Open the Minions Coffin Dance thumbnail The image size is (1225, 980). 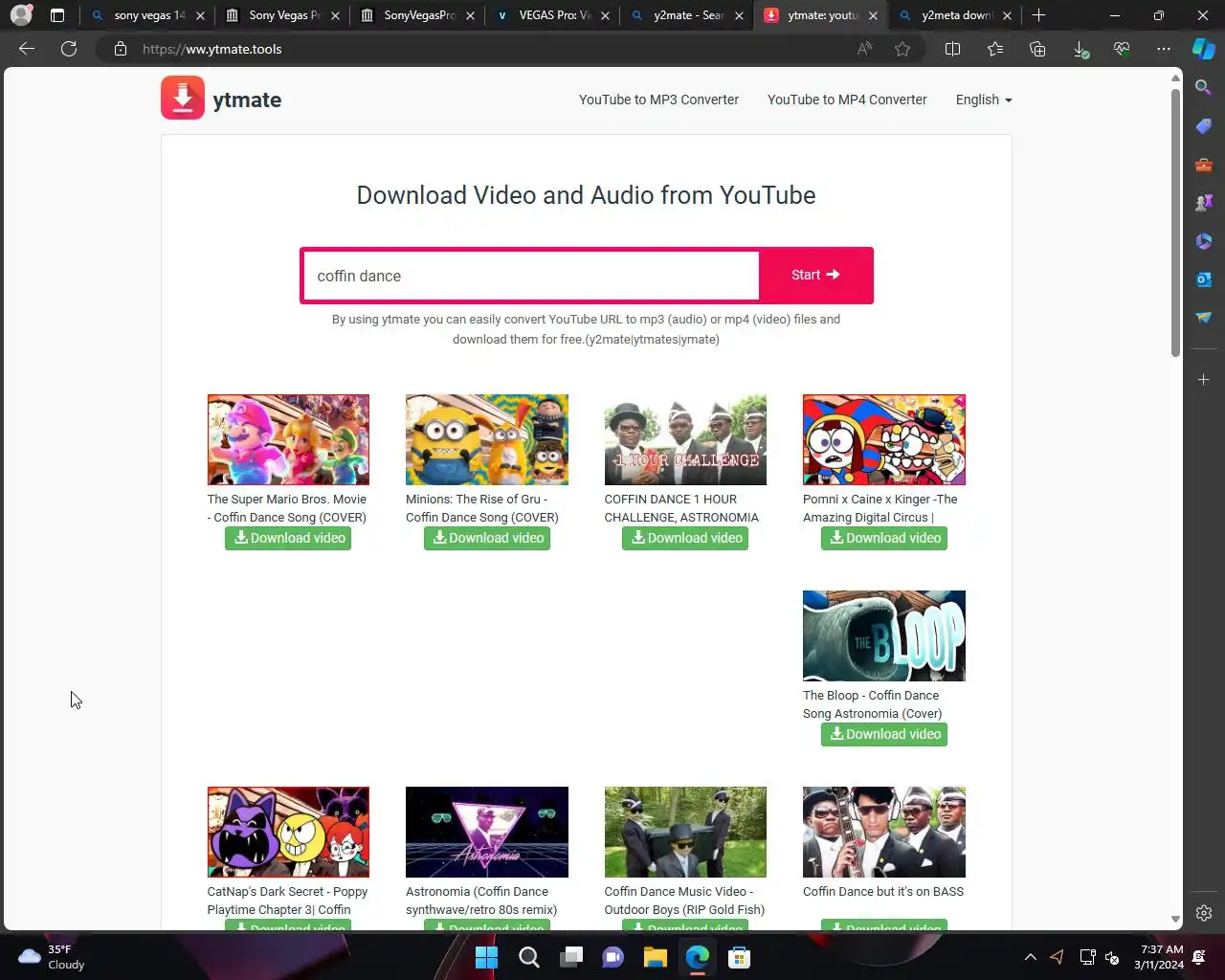point(487,439)
